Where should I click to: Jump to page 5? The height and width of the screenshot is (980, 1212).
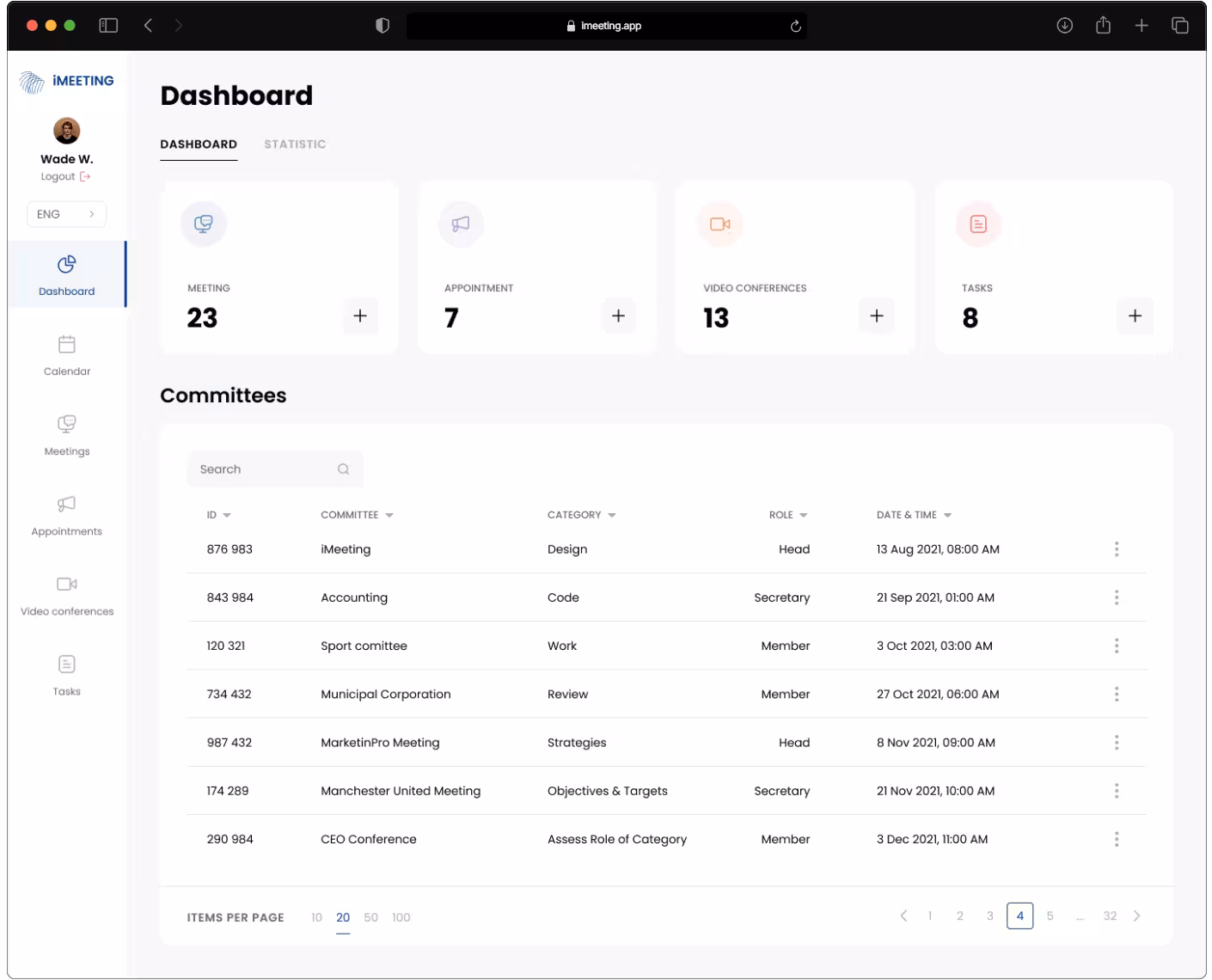[1050, 916]
